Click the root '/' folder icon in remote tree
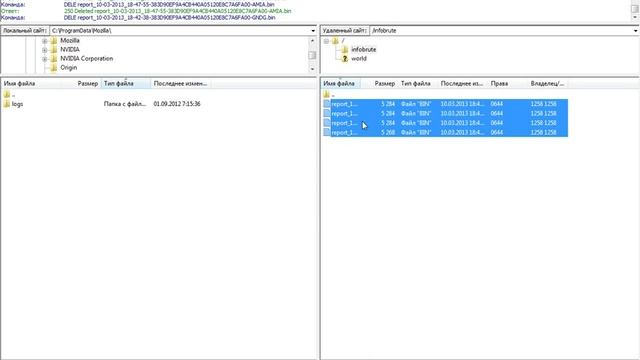Viewport: 640px width, 360px height. pyautogui.click(x=336, y=41)
